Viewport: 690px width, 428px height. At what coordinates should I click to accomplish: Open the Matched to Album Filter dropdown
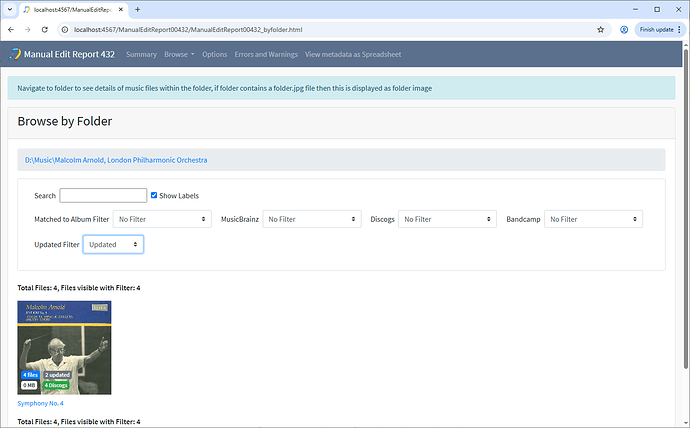[162, 219]
